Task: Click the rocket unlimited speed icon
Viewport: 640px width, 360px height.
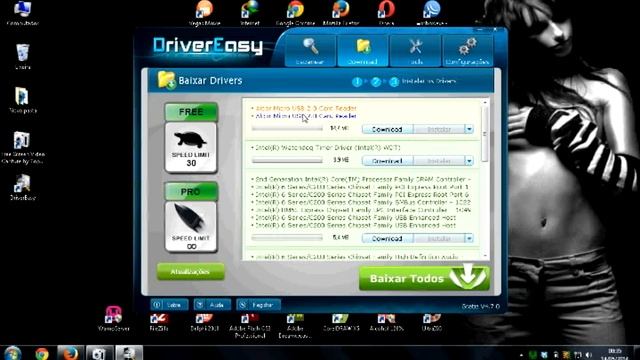Action: pos(191,227)
